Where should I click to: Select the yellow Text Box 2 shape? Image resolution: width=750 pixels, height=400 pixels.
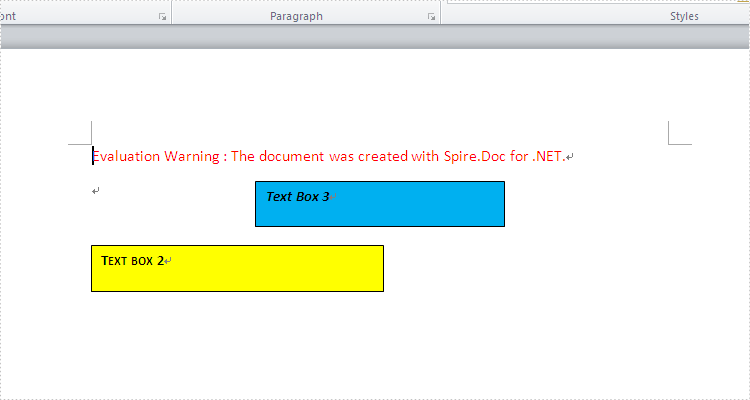[237, 268]
